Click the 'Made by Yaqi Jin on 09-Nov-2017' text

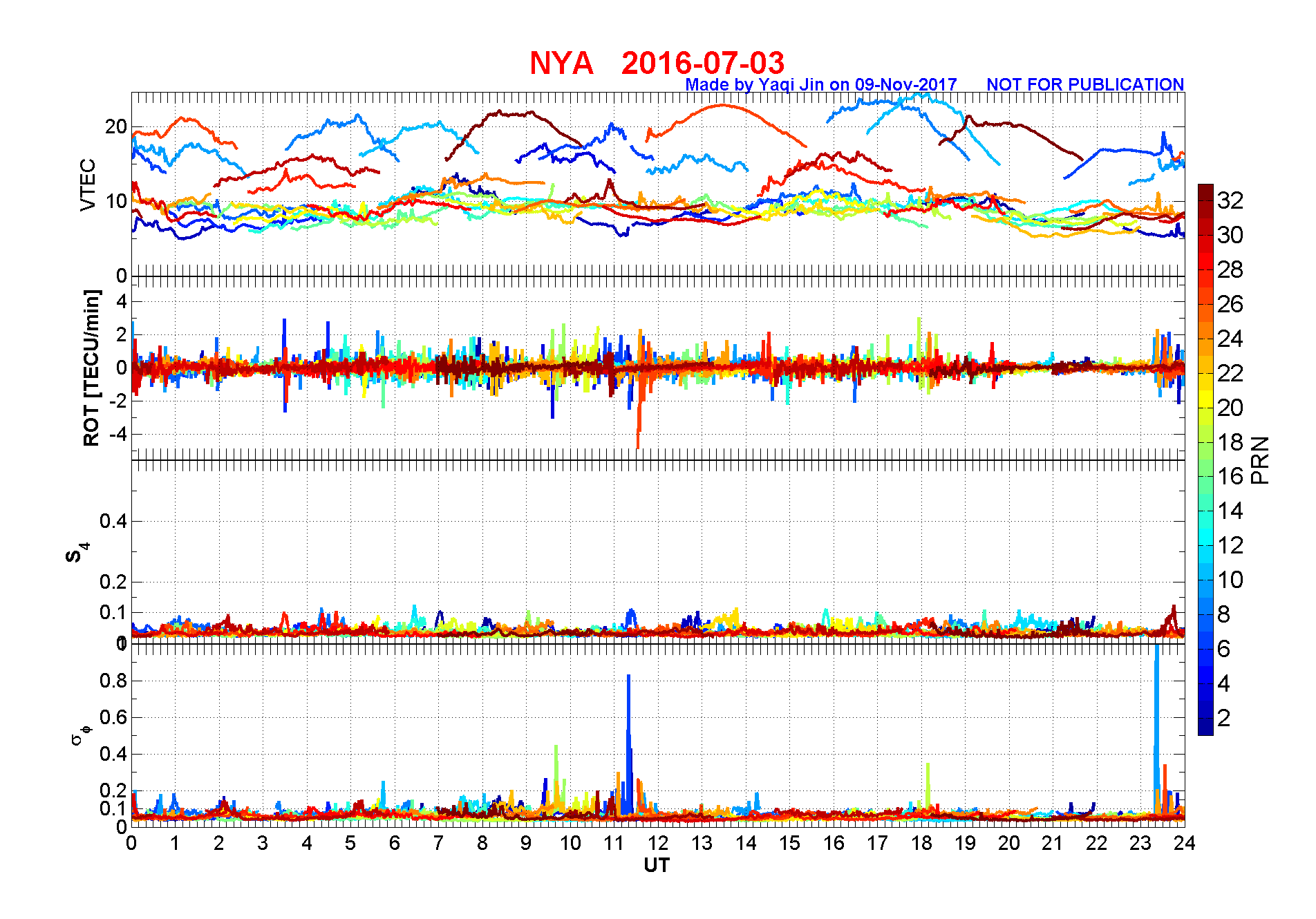[x=820, y=84]
